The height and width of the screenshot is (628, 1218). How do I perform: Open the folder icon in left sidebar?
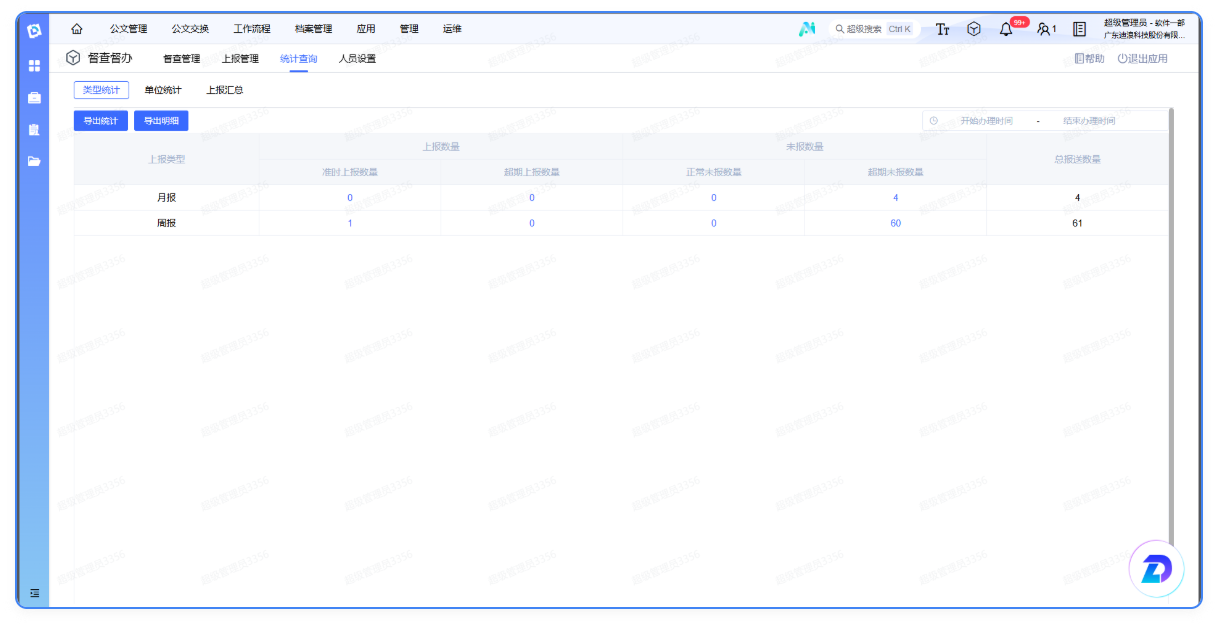[34, 161]
